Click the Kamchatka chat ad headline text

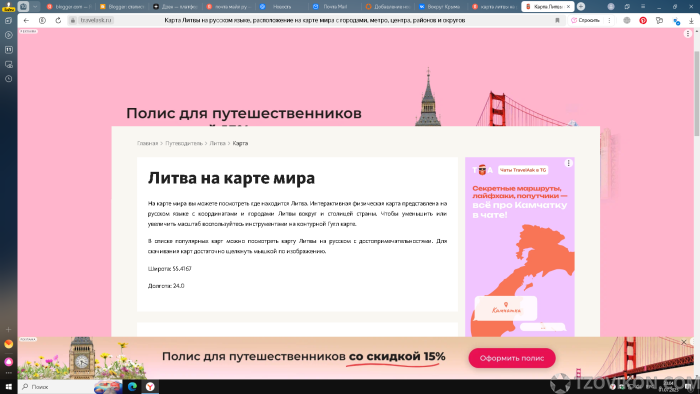pyautogui.click(x=520, y=201)
